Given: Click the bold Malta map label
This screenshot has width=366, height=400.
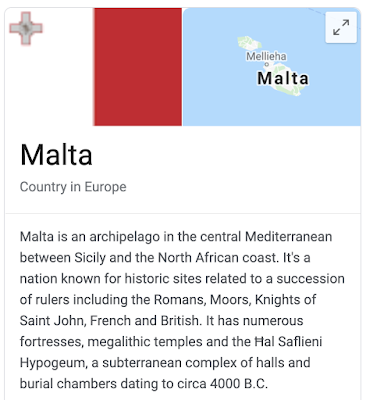Looking at the screenshot, I should tap(283, 78).
